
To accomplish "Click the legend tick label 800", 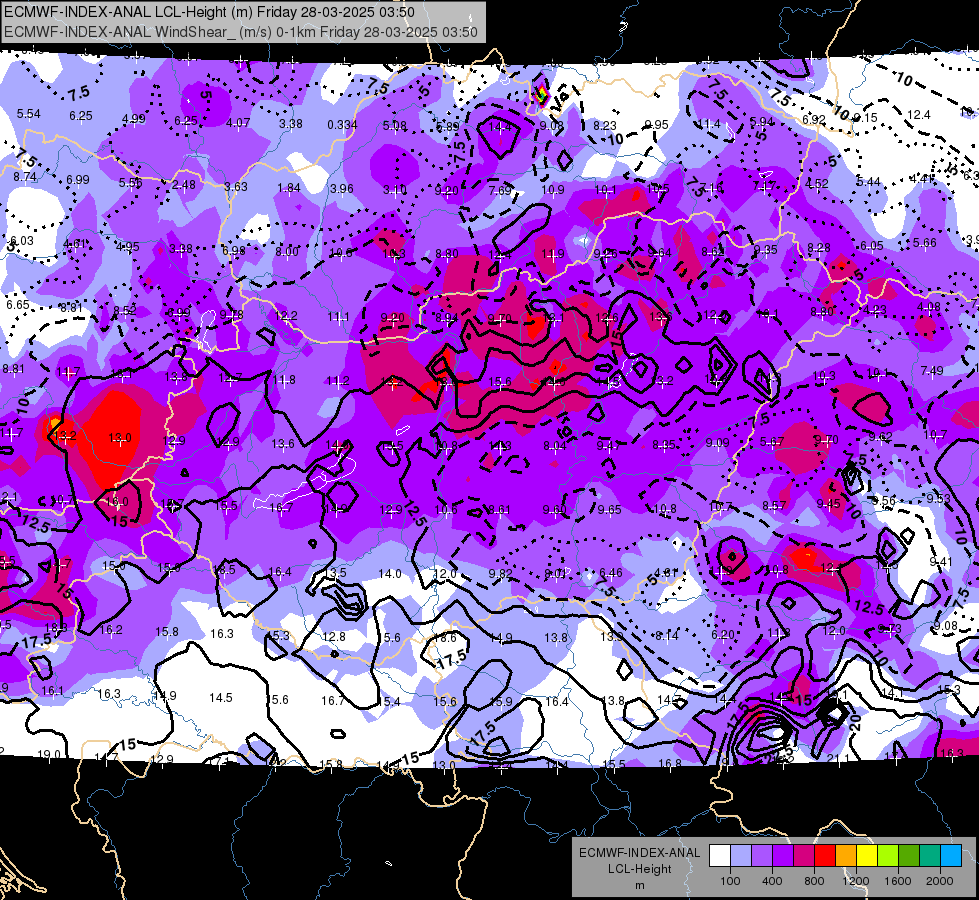I will coord(814,881).
